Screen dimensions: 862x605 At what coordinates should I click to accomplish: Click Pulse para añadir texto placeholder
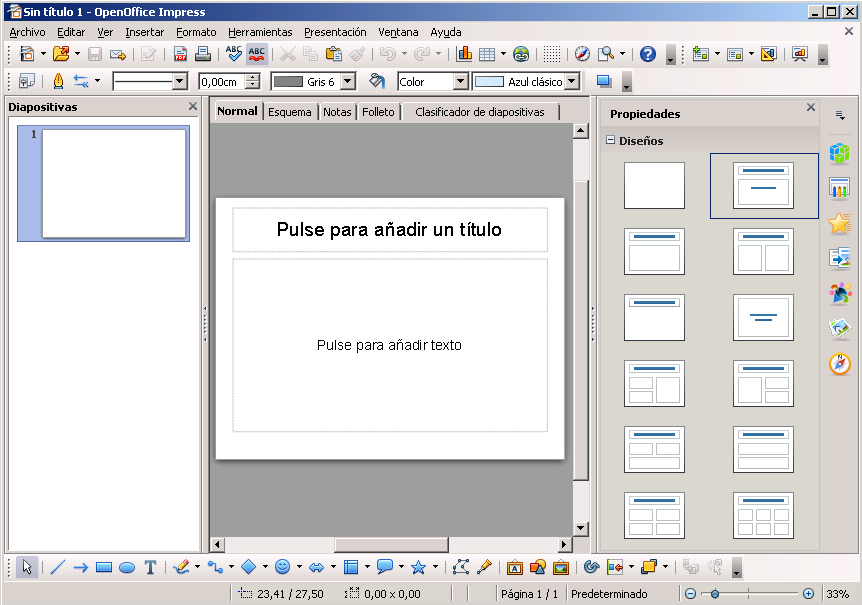pyautogui.click(x=389, y=345)
